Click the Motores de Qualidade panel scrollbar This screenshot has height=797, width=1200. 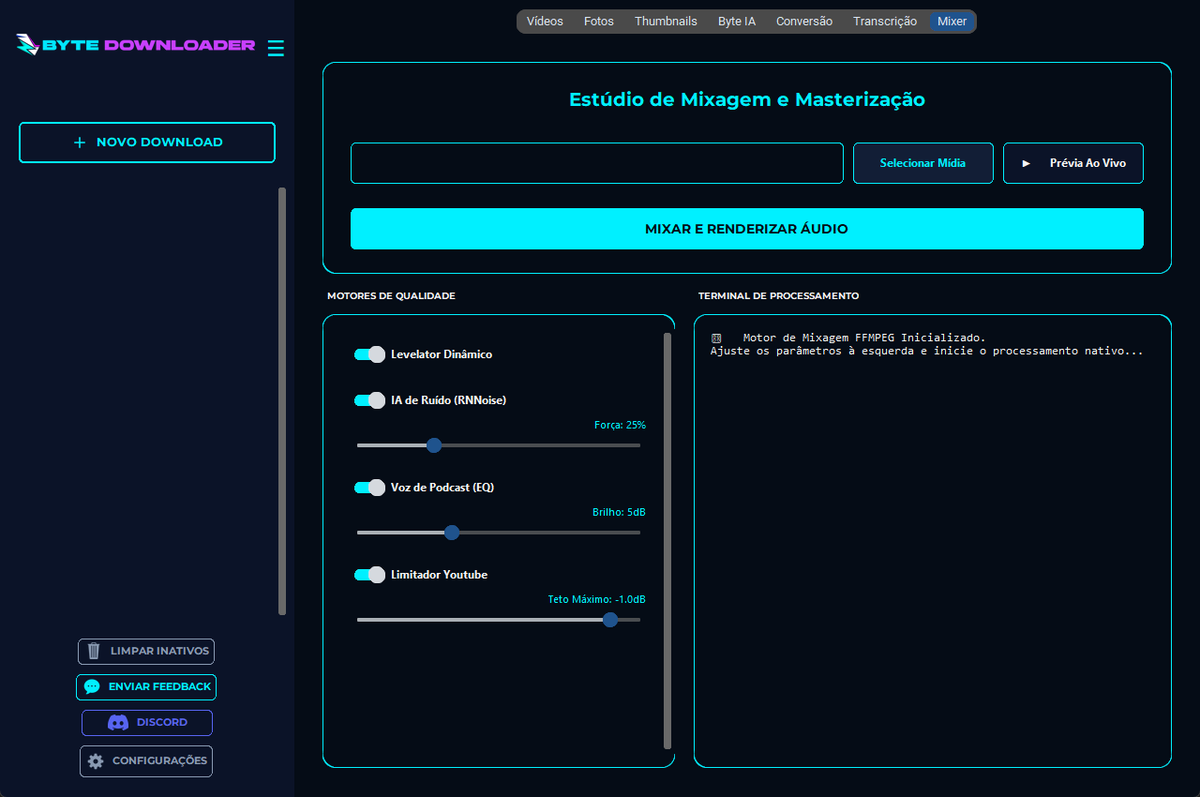coord(668,541)
